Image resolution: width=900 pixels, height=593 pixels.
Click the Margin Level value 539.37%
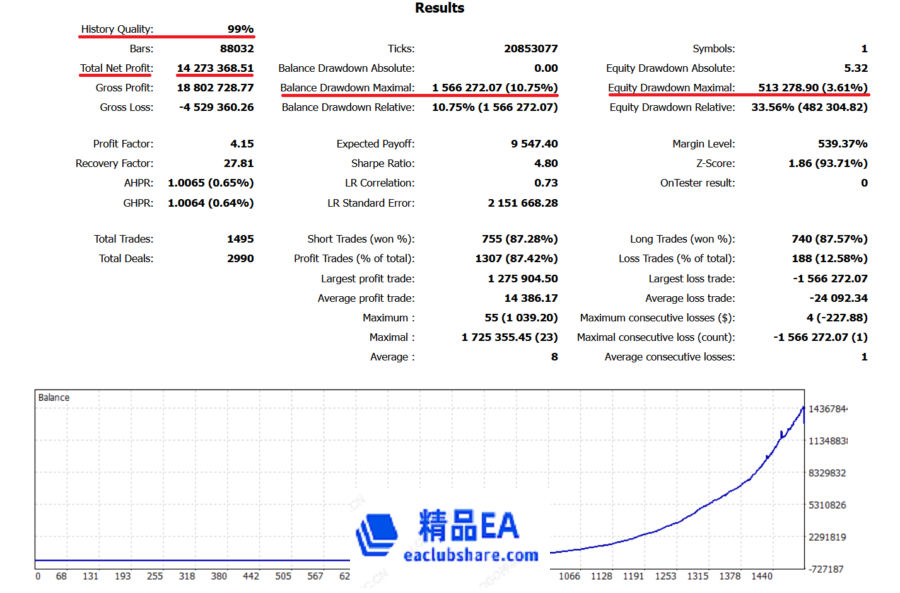point(841,144)
